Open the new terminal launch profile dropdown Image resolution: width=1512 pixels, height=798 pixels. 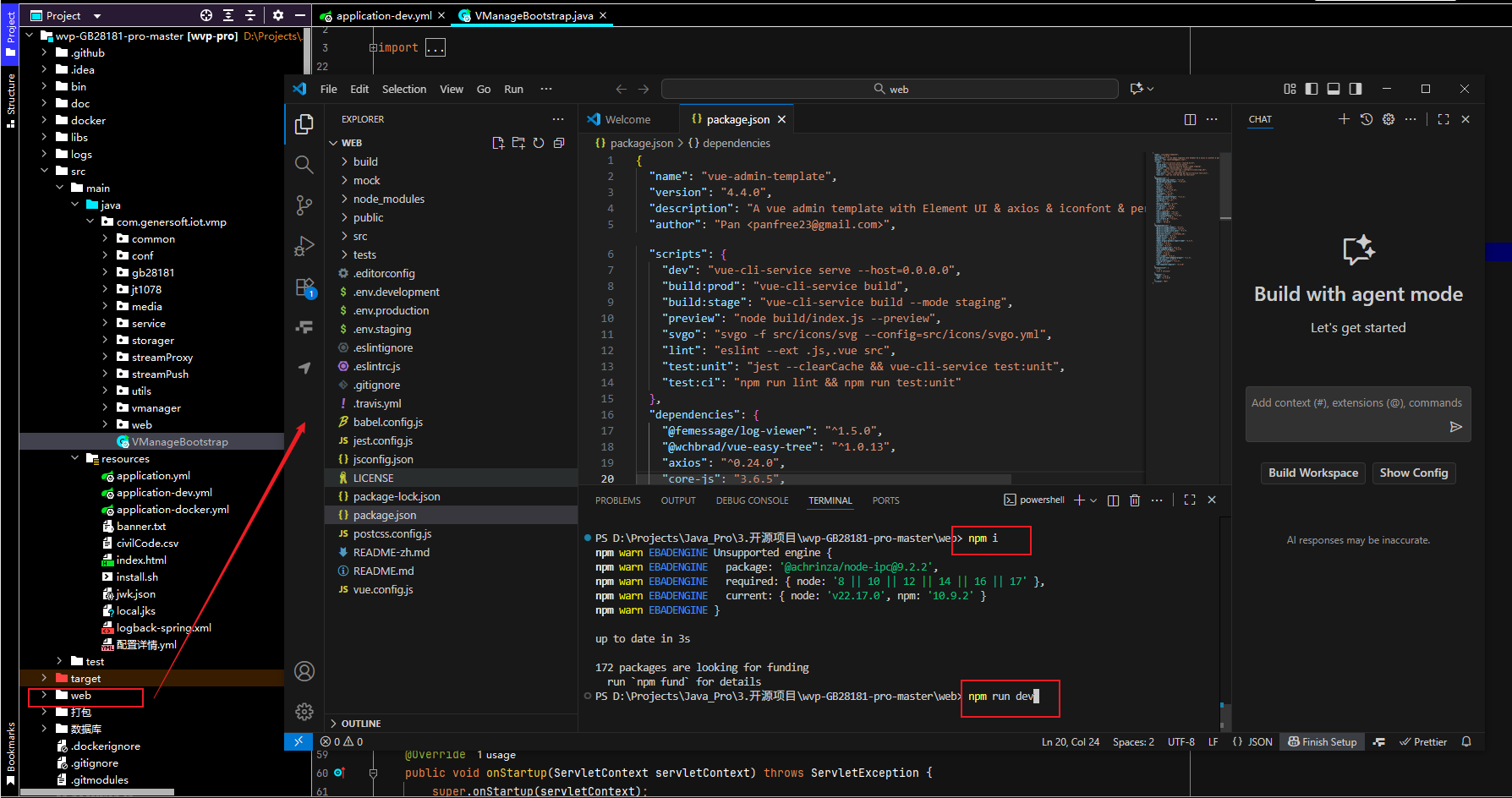tap(1093, 500)
